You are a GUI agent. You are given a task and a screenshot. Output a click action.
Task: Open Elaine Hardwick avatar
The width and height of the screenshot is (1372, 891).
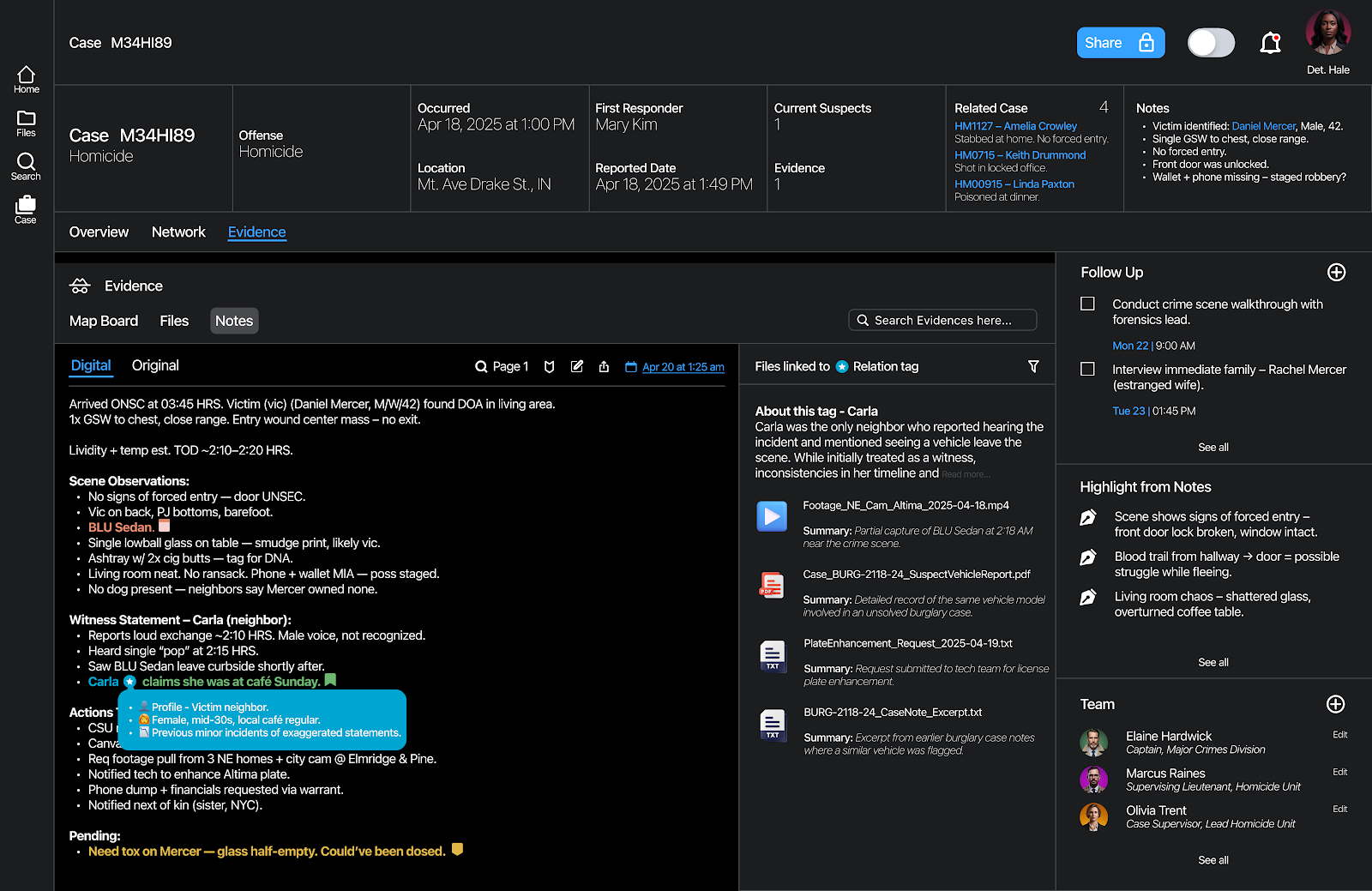pyautogui.click(x=1093, y=743)
